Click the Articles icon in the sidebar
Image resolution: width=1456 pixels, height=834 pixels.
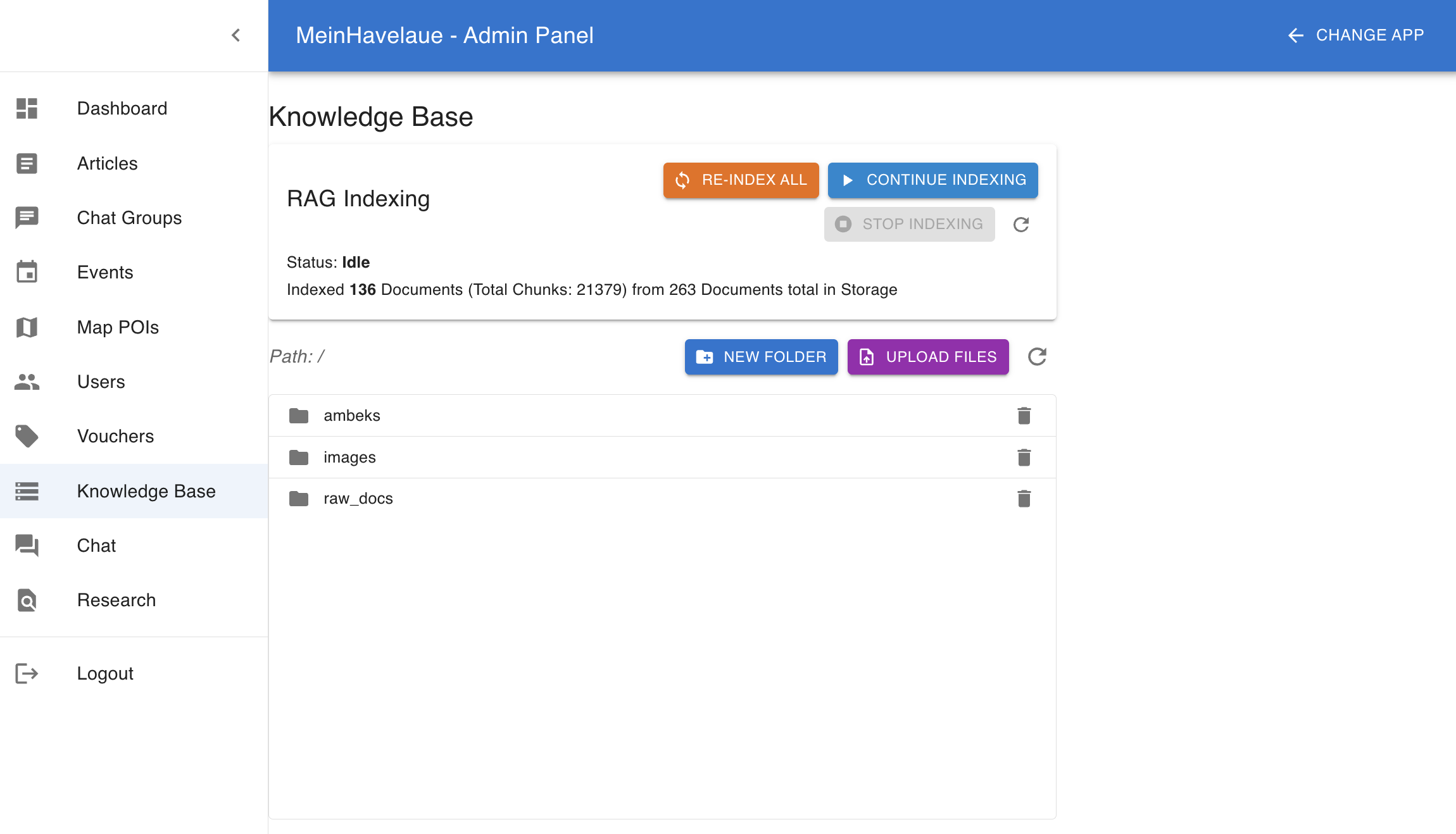pos(27,163)
